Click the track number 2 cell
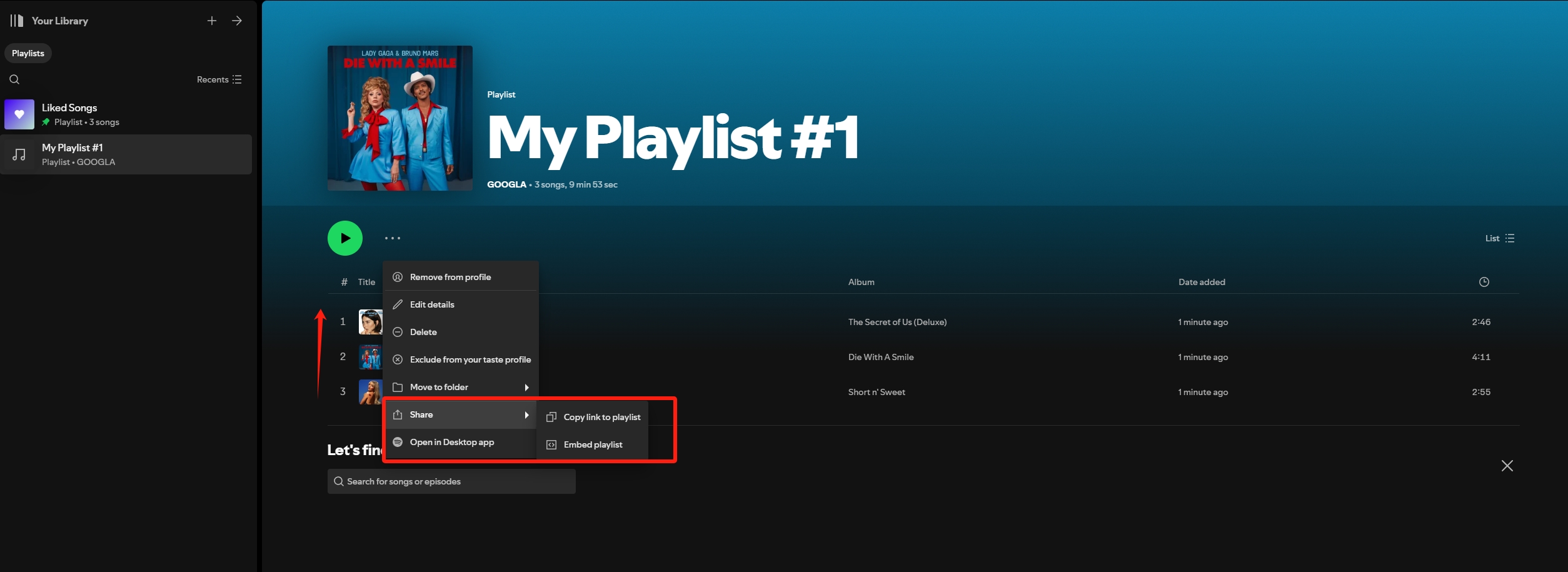Image resolution: width=1568 pixels, height=572 pixels. coord(343,357)
